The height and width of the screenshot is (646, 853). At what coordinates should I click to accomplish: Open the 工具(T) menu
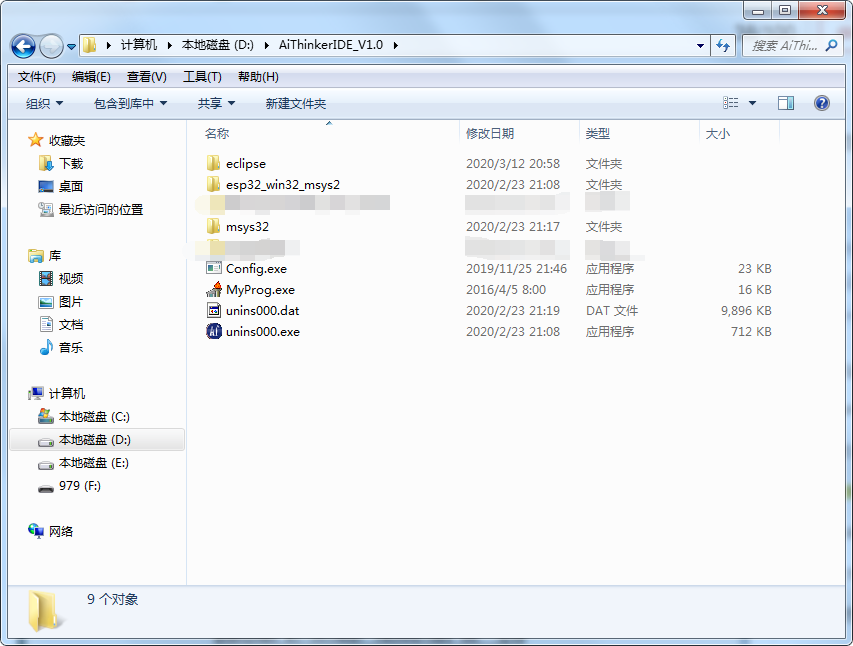202,77
